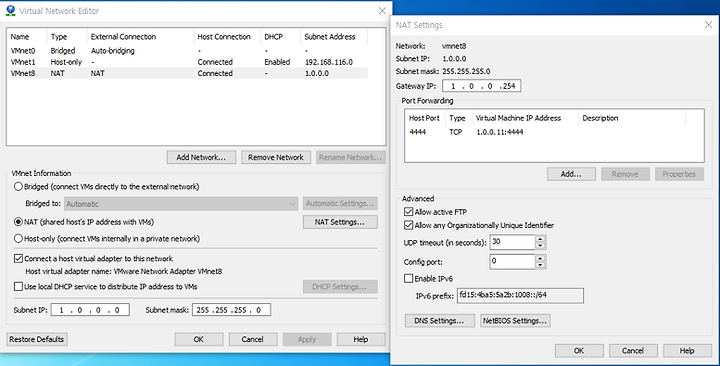The image size is (720, 366).
Task: Click the Host Connection column header
Action: [x=227, y=37]
